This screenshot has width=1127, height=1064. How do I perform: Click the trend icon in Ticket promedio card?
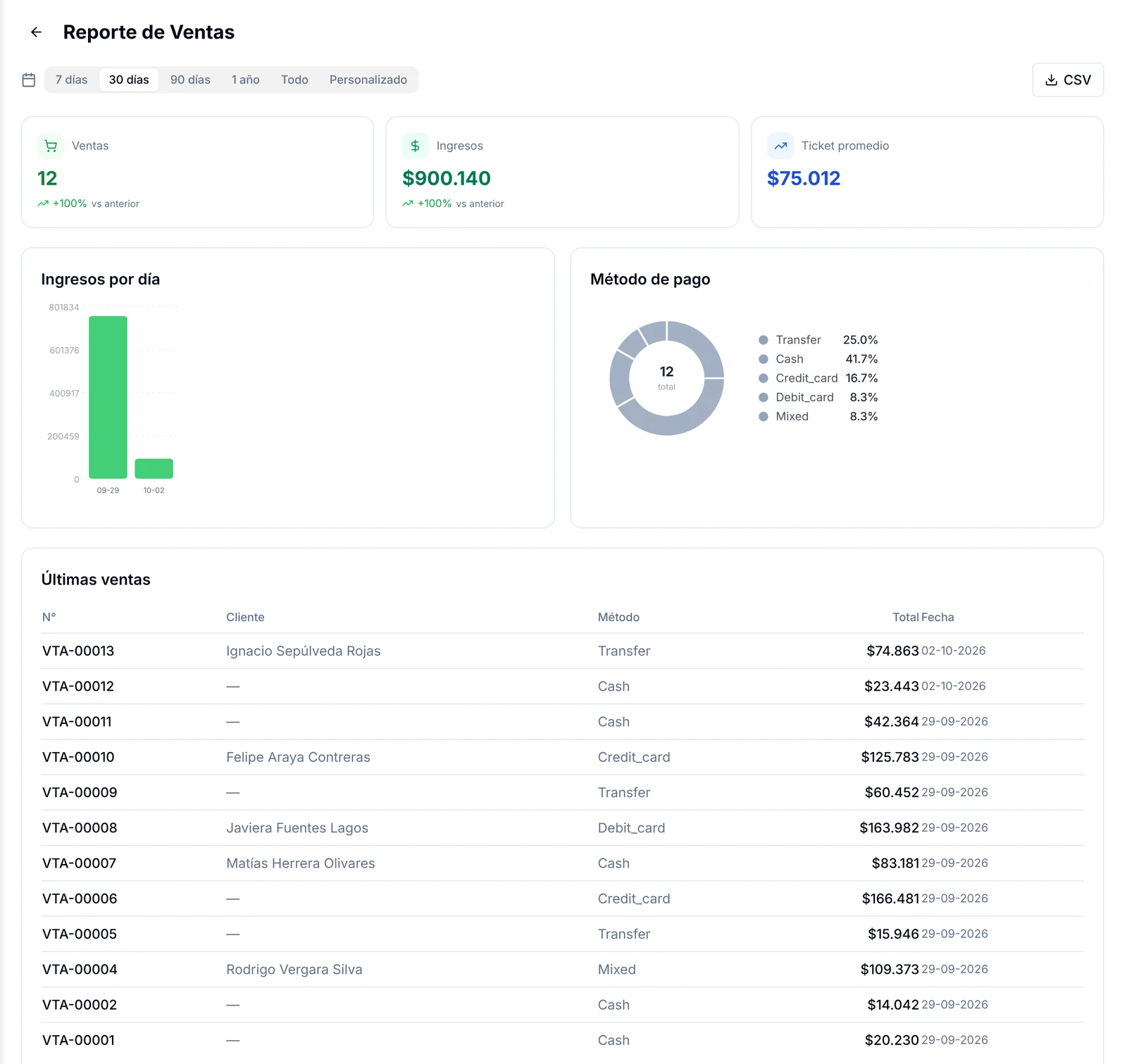click(x=780, y=146)
